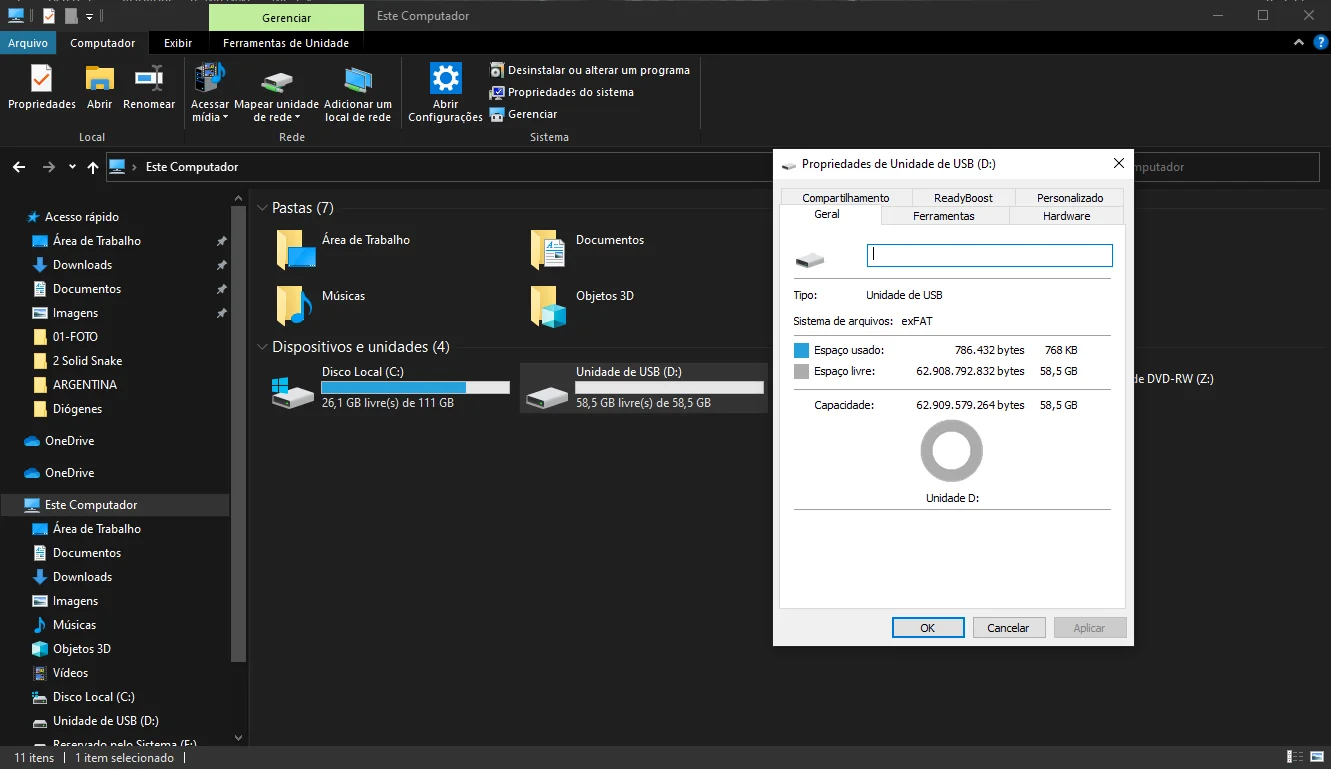Image resolution: width=1331 pixels, height=769 pixels.
Task: Click the chevron before Este Computador in address bar
Action: pyautogui.click(x=136, y=167)
